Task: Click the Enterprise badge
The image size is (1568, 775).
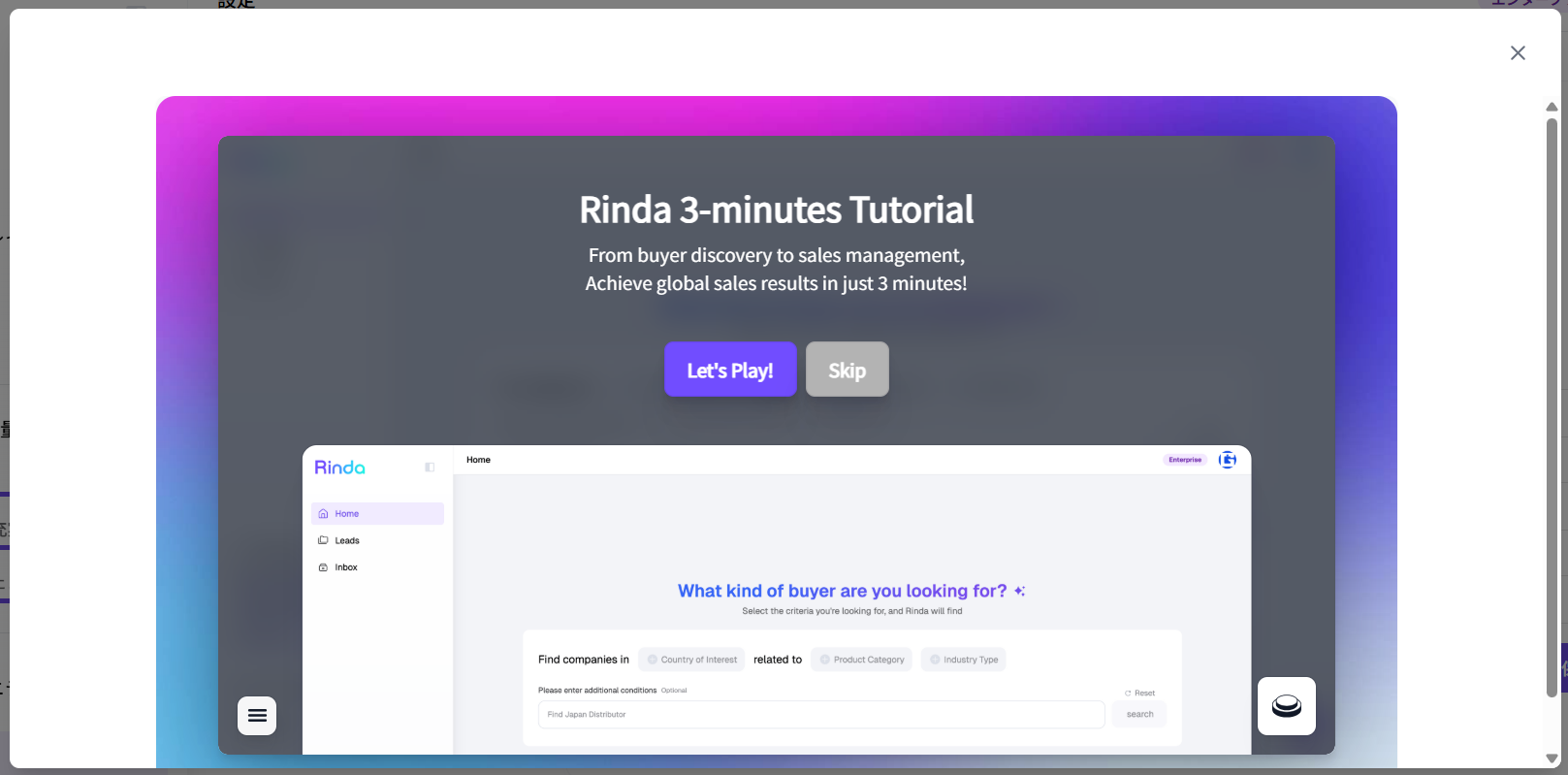Action: [1185, 460]
